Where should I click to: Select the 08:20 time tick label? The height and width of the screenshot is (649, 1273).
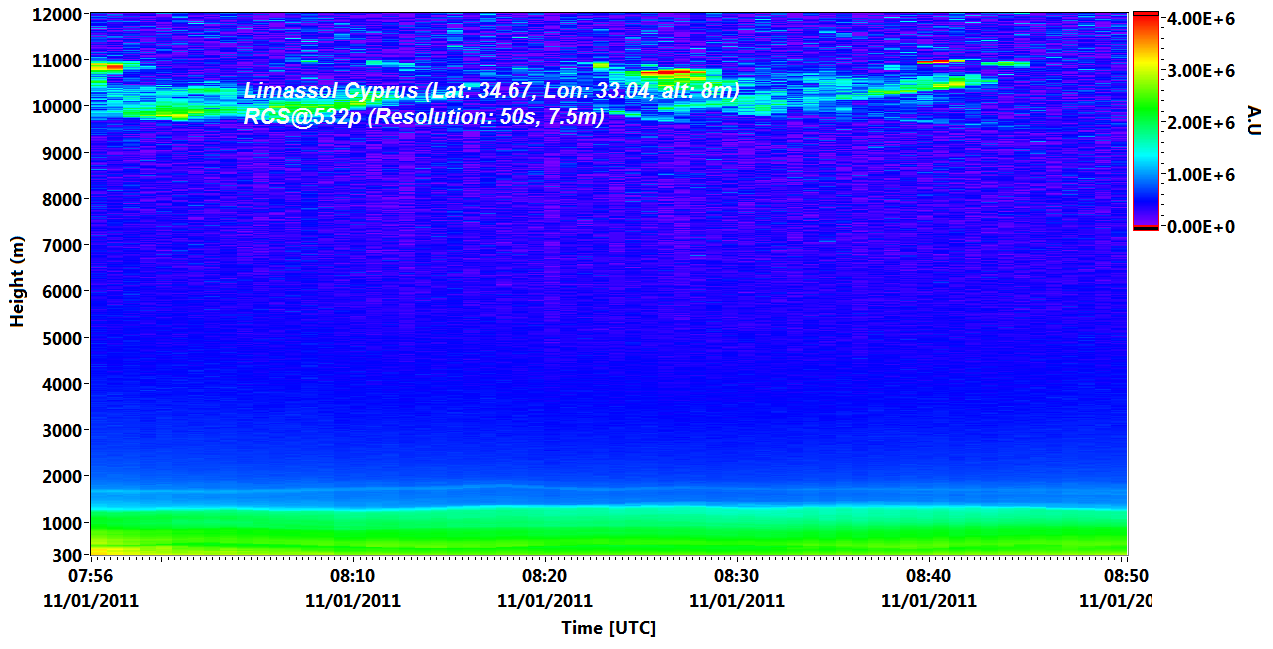click(545, 576)
